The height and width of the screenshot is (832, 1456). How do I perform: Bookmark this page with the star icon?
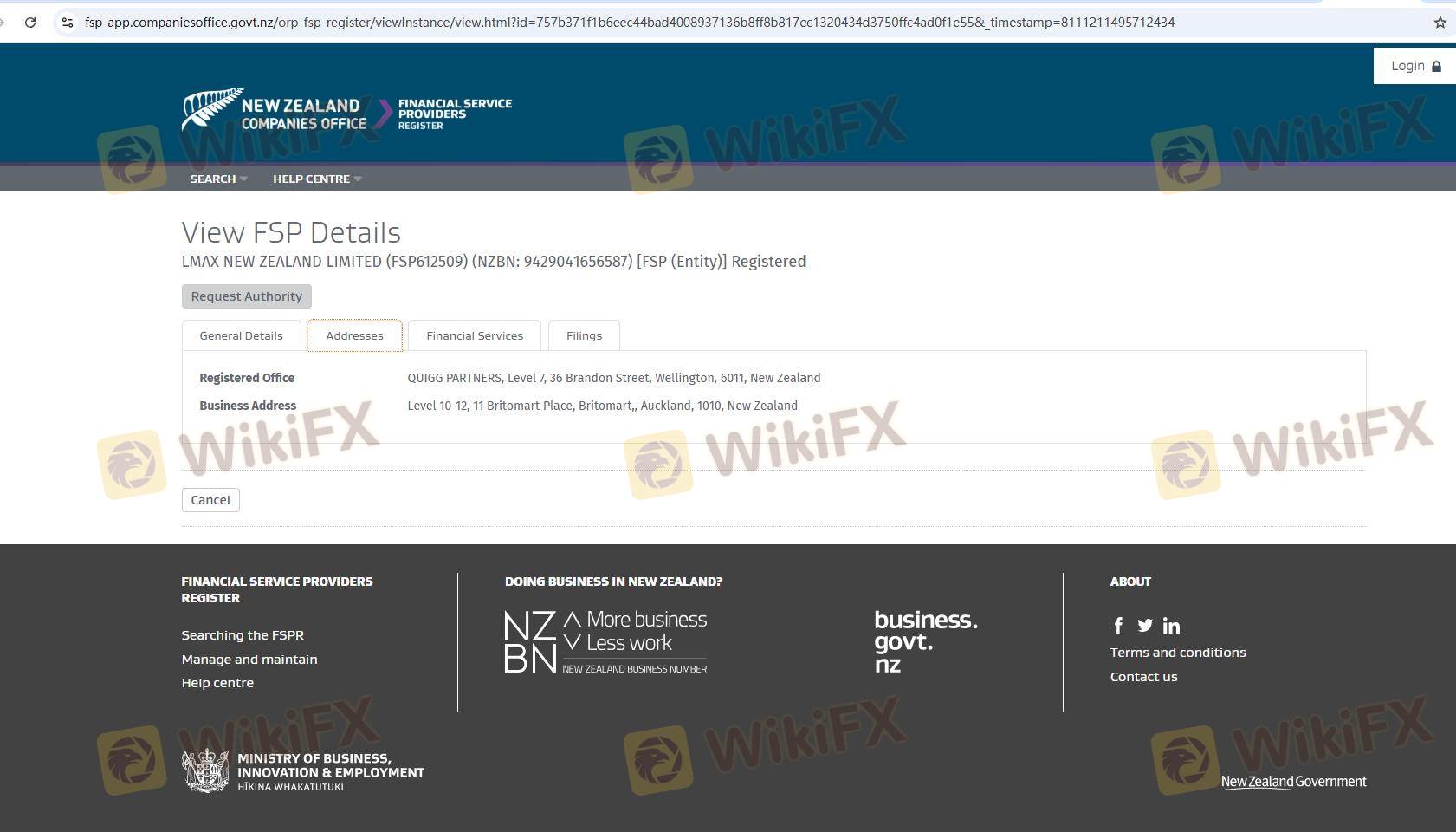click(x=1440, y=23)
